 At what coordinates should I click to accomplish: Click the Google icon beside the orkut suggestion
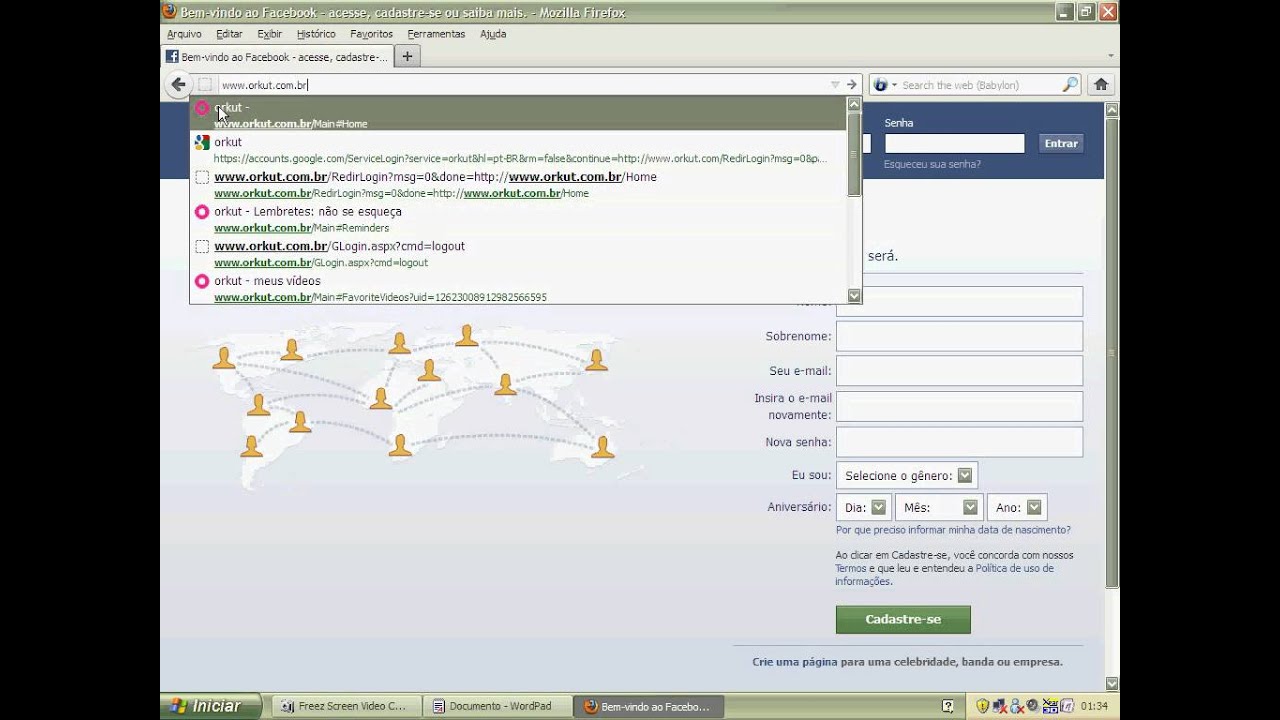click(x=202, y=142)
